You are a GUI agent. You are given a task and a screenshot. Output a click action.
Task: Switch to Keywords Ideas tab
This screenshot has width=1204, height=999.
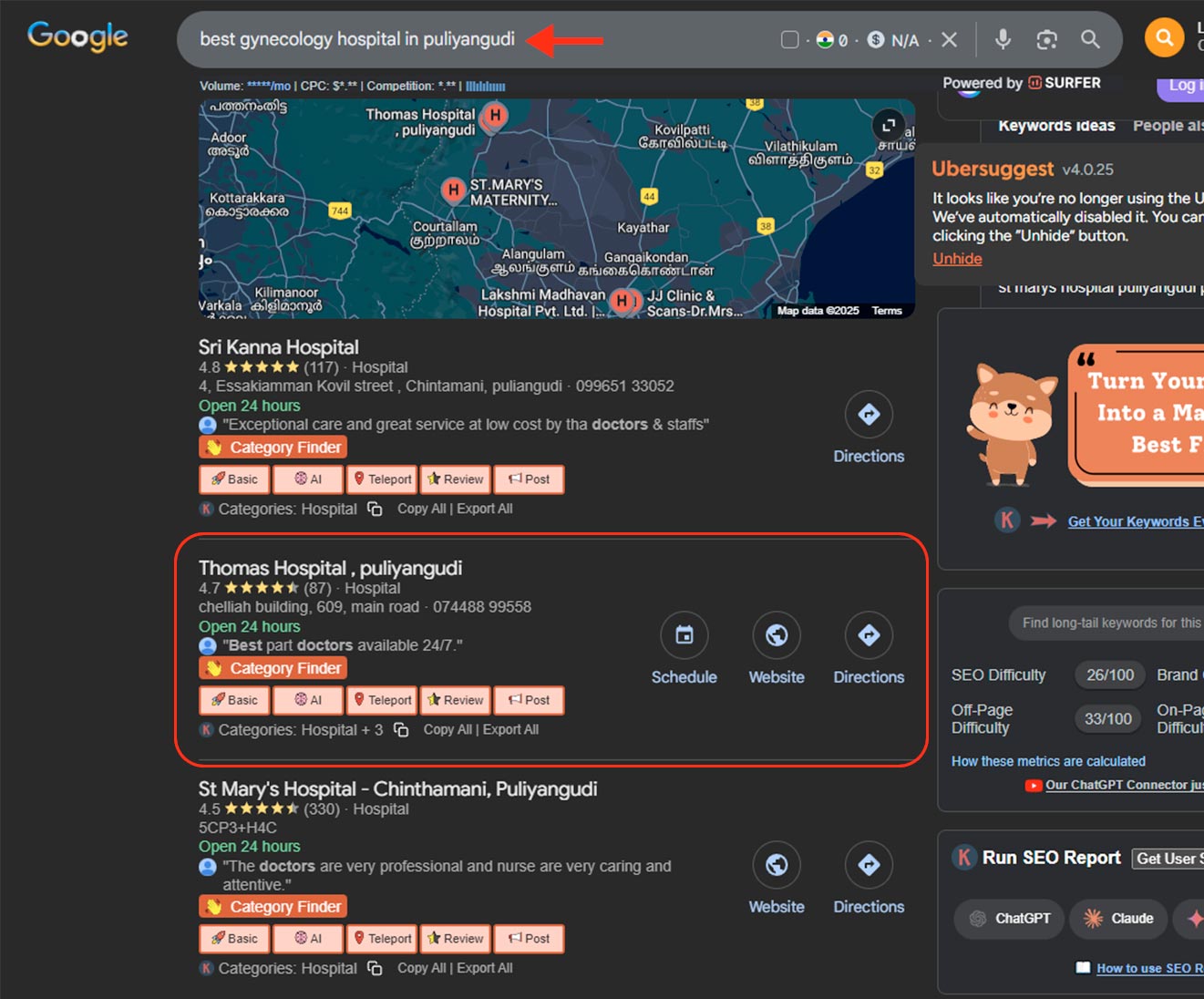(x=1056, y=126)
